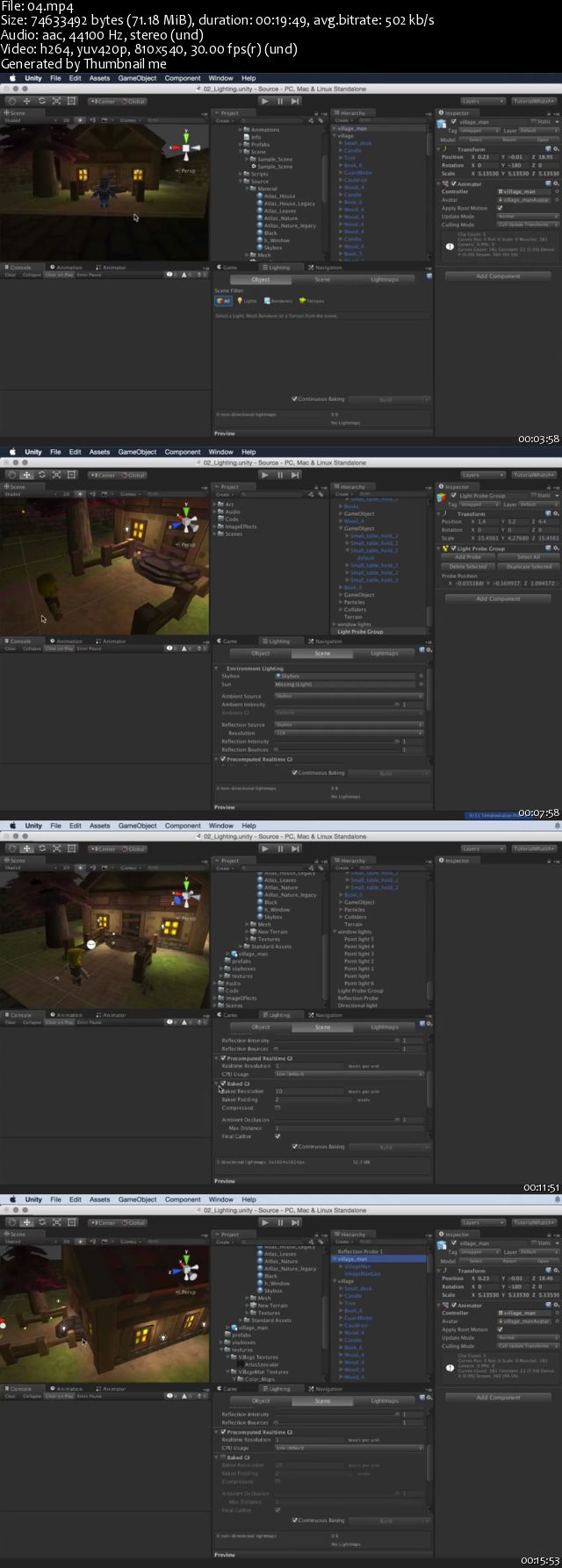562x1568 pixels.
Task: Open the Reflection Source dropdown in the 00:07:58 frame
Action: [349, 725]
